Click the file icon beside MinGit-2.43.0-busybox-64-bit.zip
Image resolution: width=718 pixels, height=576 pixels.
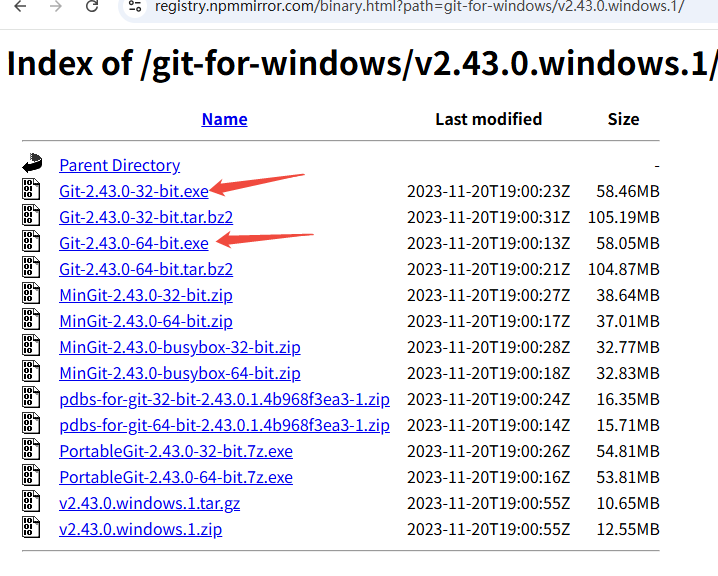(x=31, y=372)
